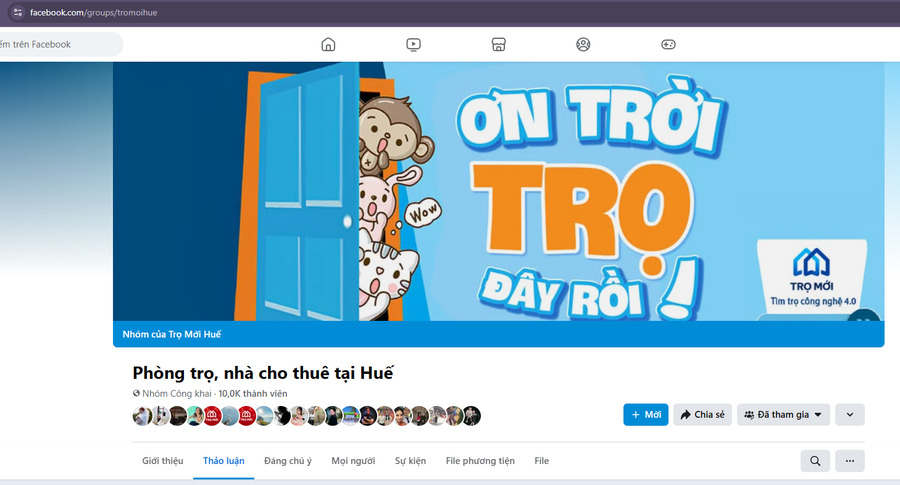Open the Đáng chú ý tab
900x485 pixels.
tap(288, 461)
